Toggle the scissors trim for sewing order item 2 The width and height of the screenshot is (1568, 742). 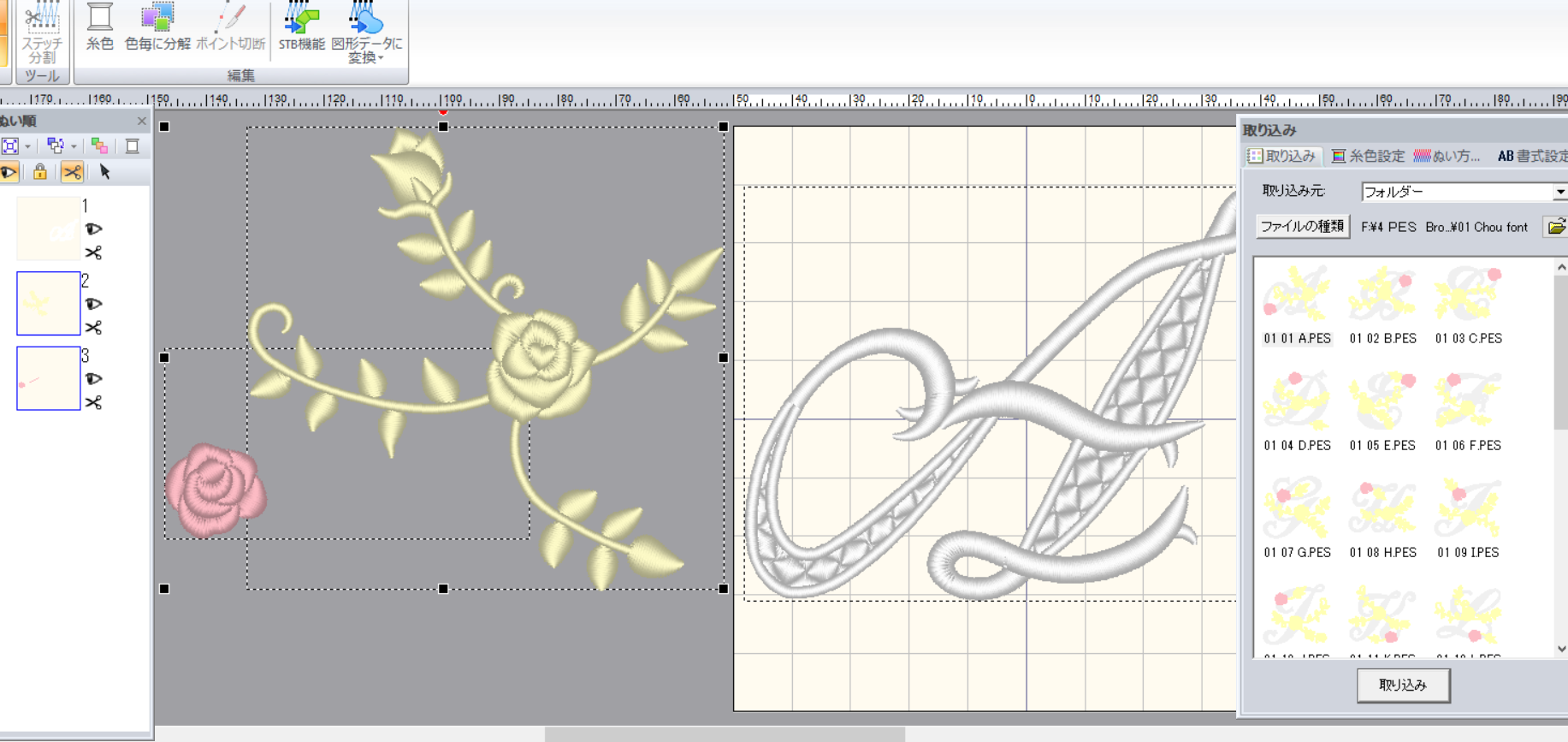(93, 327)
